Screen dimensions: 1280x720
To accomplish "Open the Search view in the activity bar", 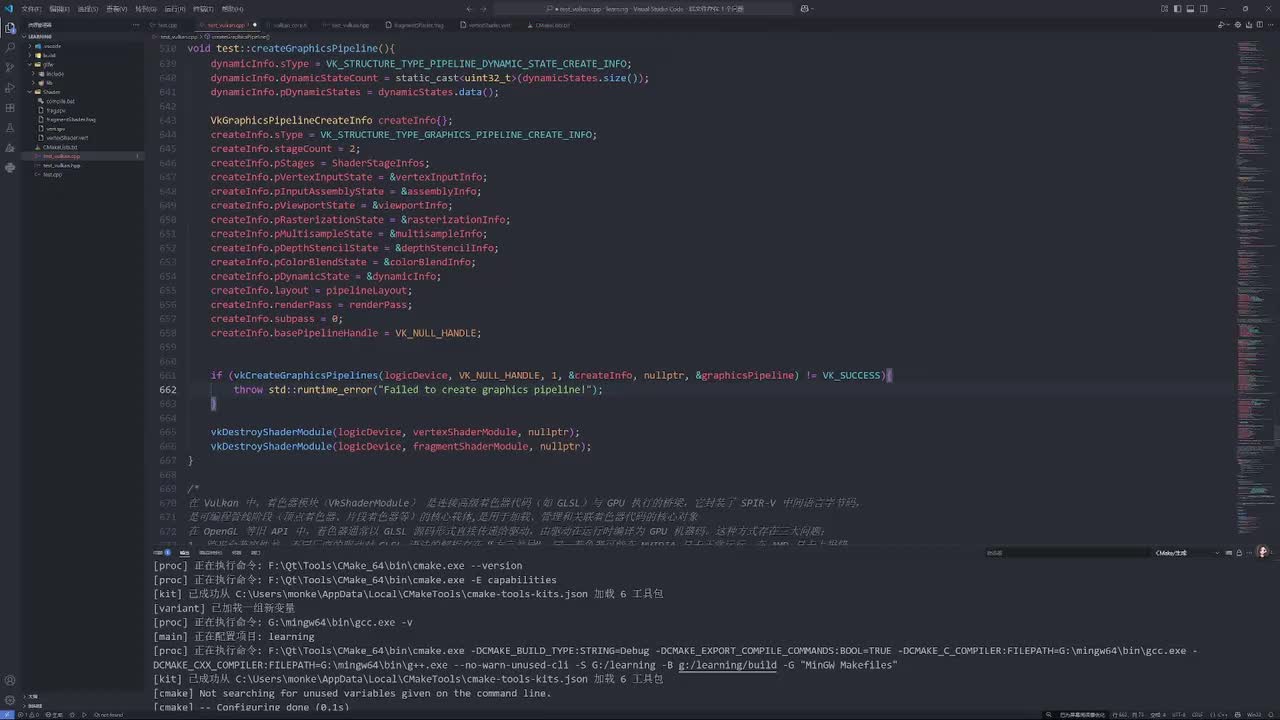I will click(x=10, y=47).
